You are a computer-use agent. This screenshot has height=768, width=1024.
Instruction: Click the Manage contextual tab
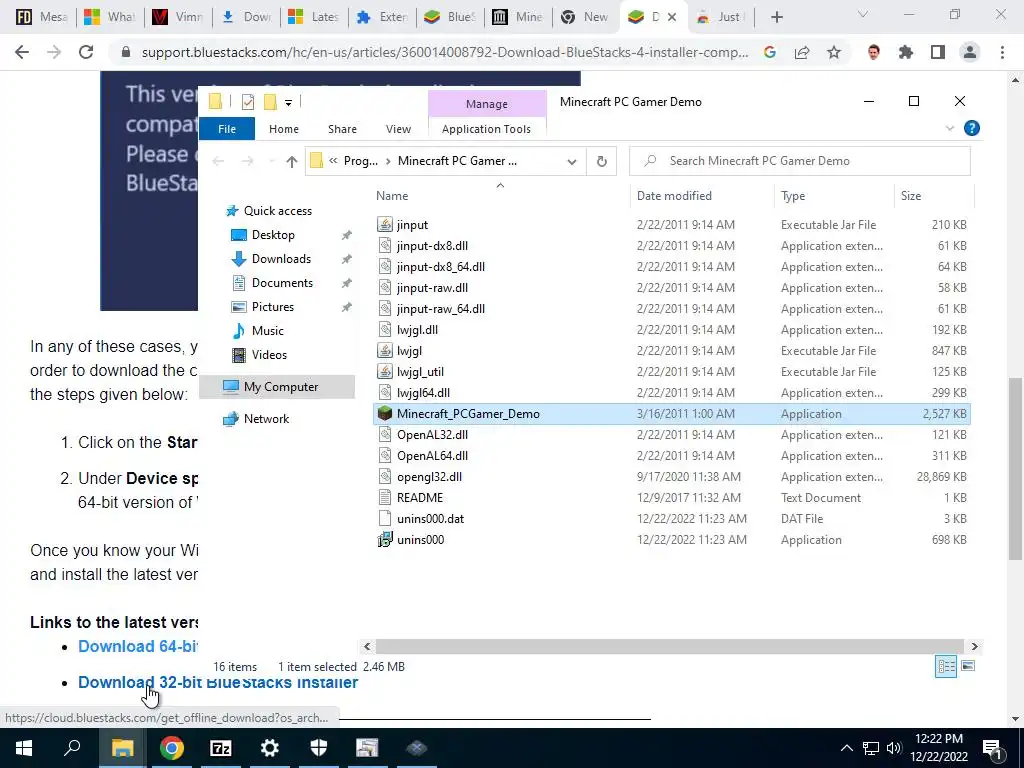point(487,104)
